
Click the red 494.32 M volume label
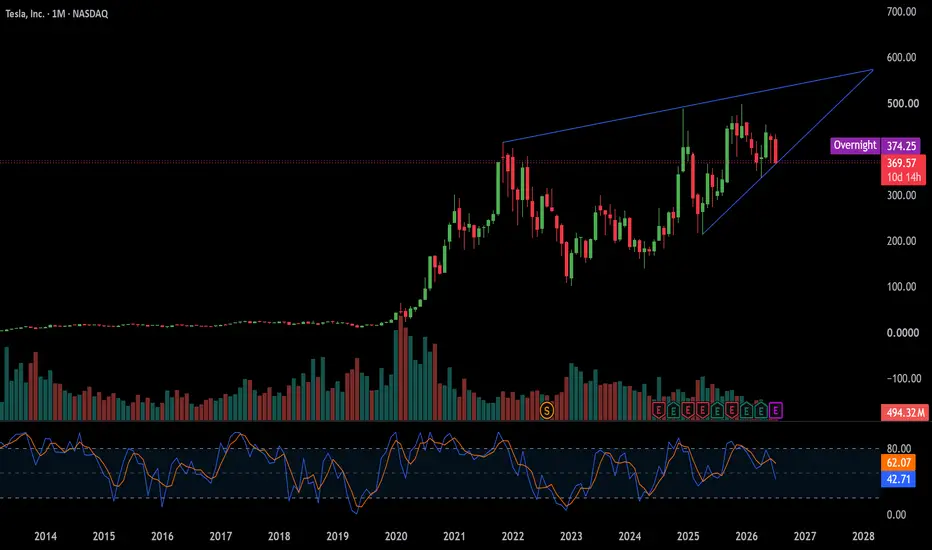click(905, 413)
